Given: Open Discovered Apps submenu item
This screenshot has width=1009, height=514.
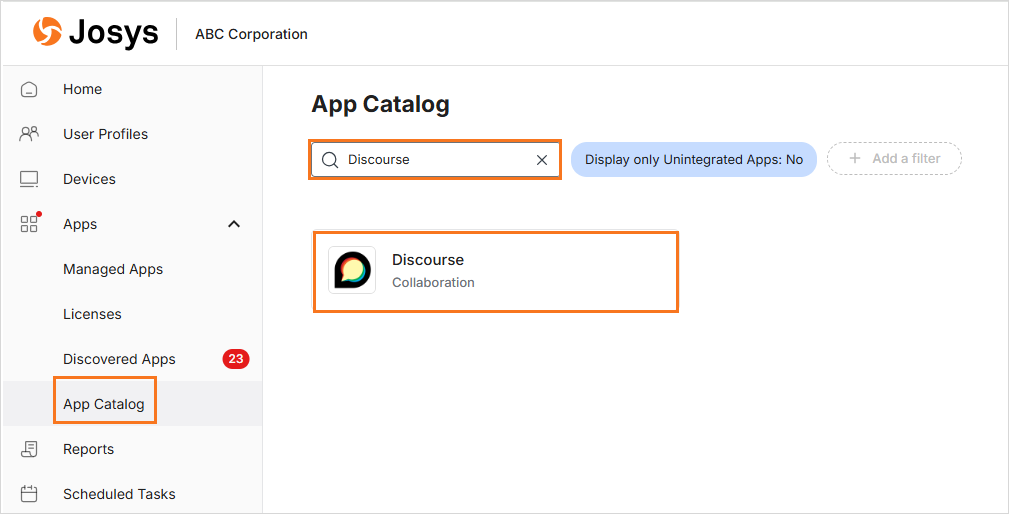Looking at the screenshot, I should pos(119,359).
